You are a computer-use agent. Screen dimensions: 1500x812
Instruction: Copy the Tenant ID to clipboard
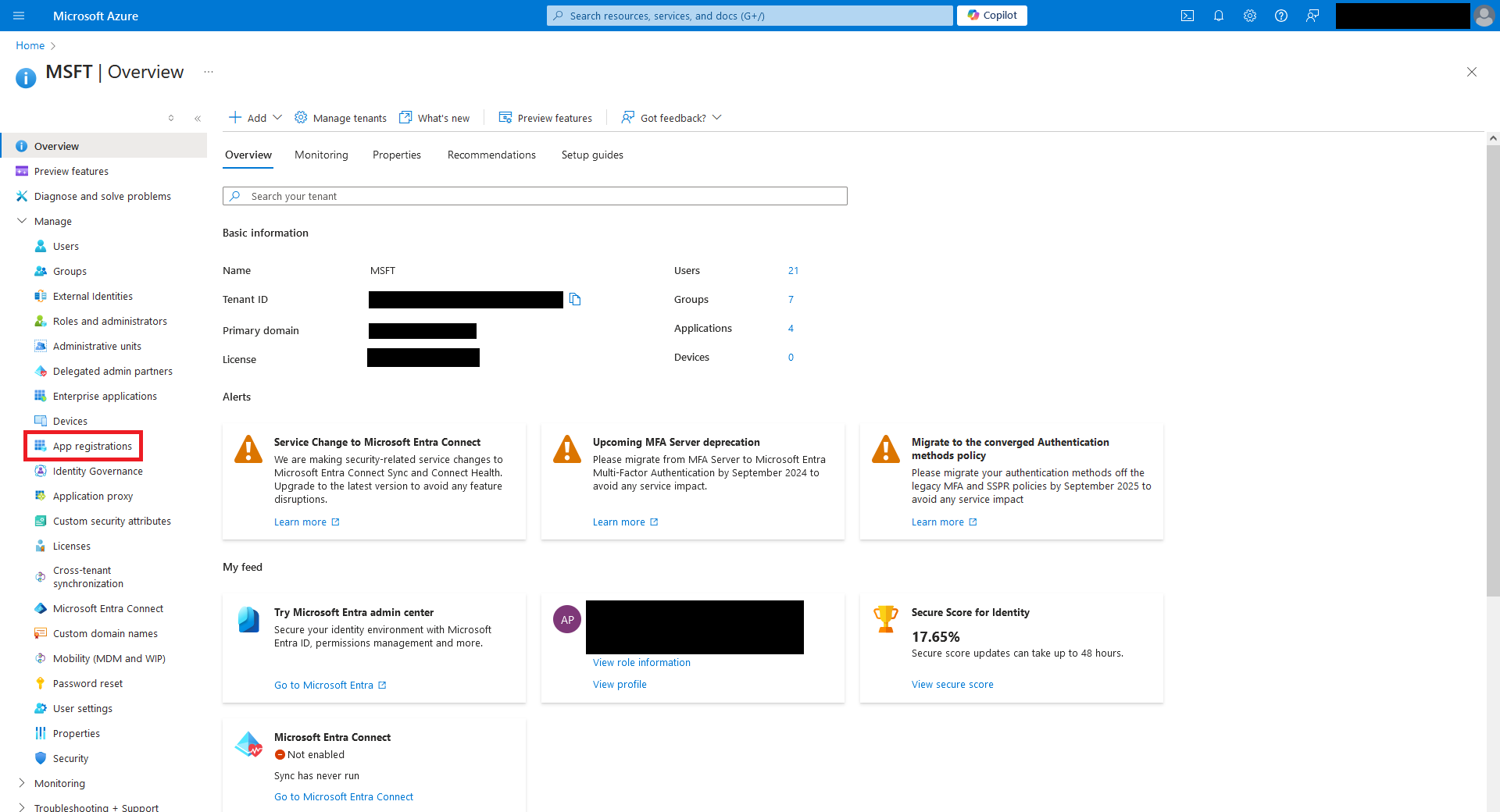coord(575,300)
